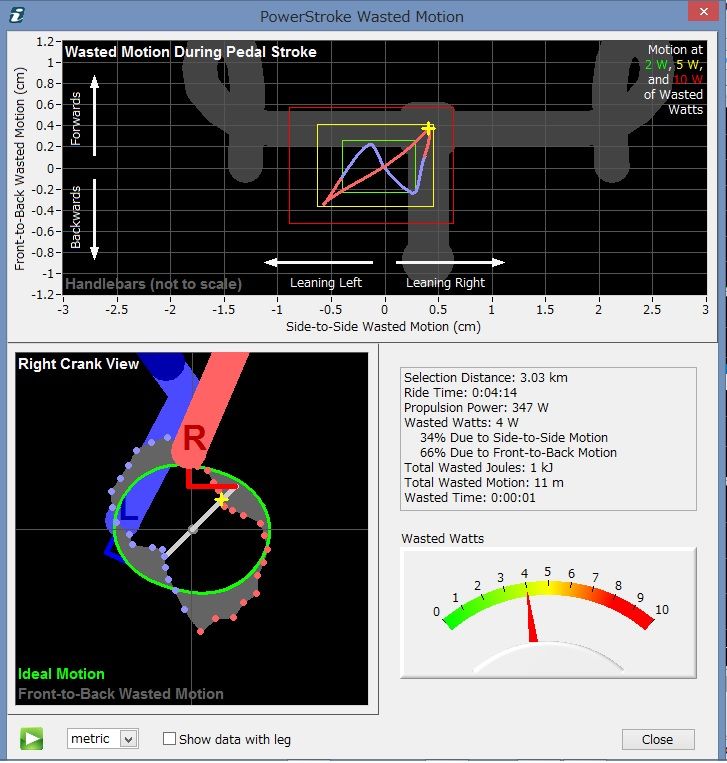Click the Close button
Image resolution: width=727 pixels, height=763 pixels.
click(x=657, y=739)
